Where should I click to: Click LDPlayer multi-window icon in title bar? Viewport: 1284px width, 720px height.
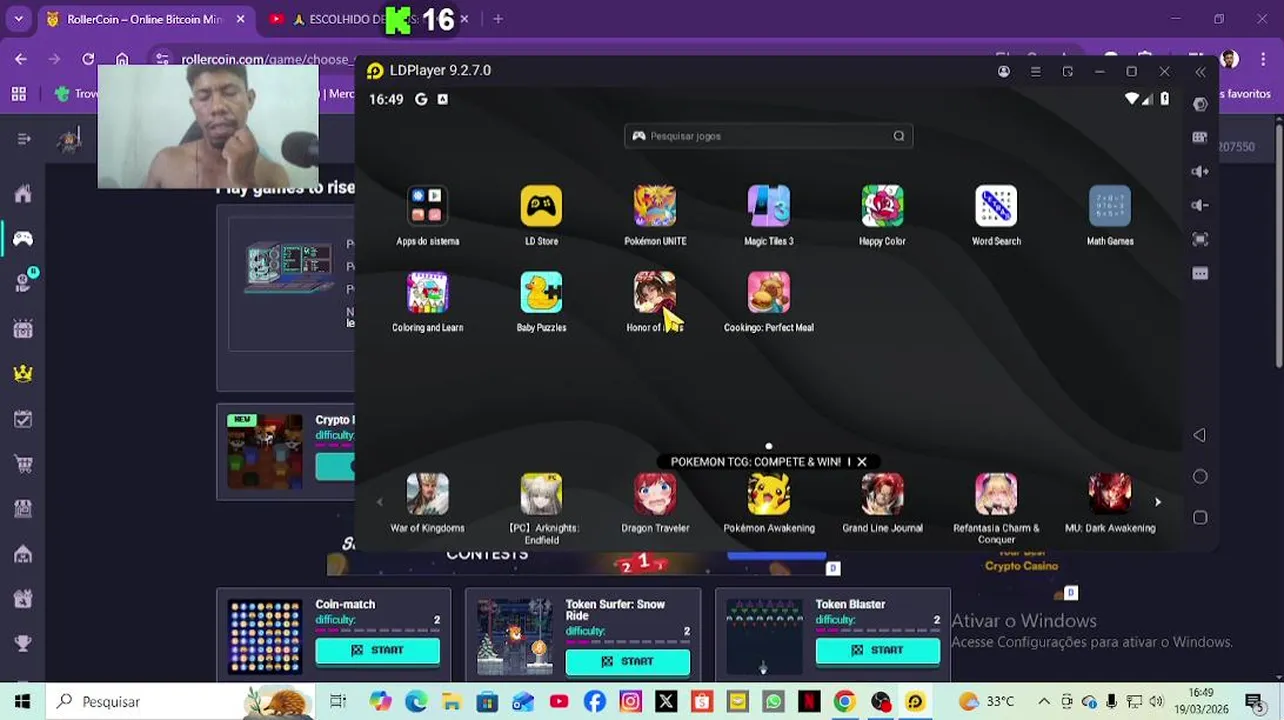coord(1067,71)
